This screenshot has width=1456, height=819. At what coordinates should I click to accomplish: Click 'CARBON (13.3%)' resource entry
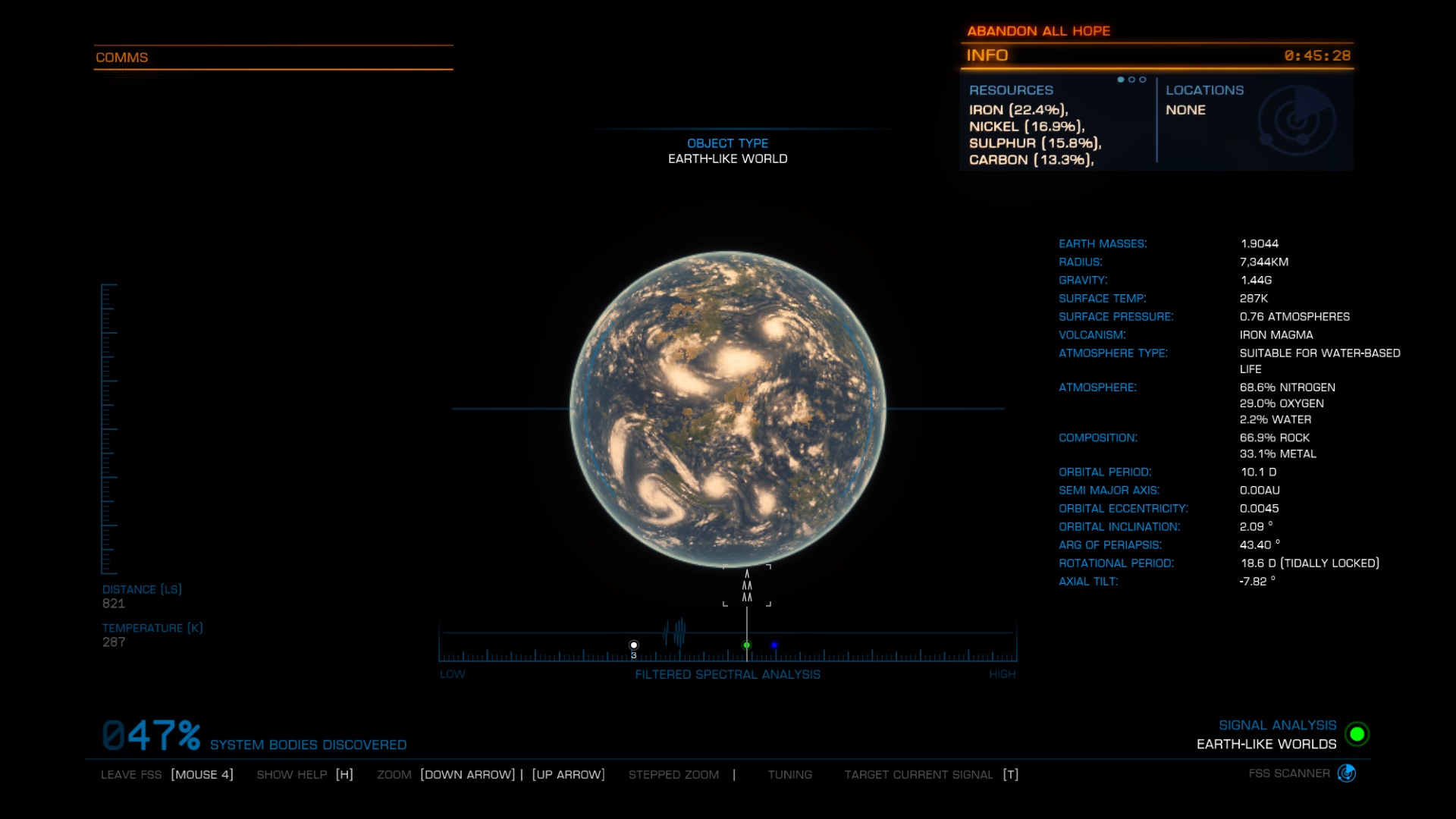[x=1031, y=160]
